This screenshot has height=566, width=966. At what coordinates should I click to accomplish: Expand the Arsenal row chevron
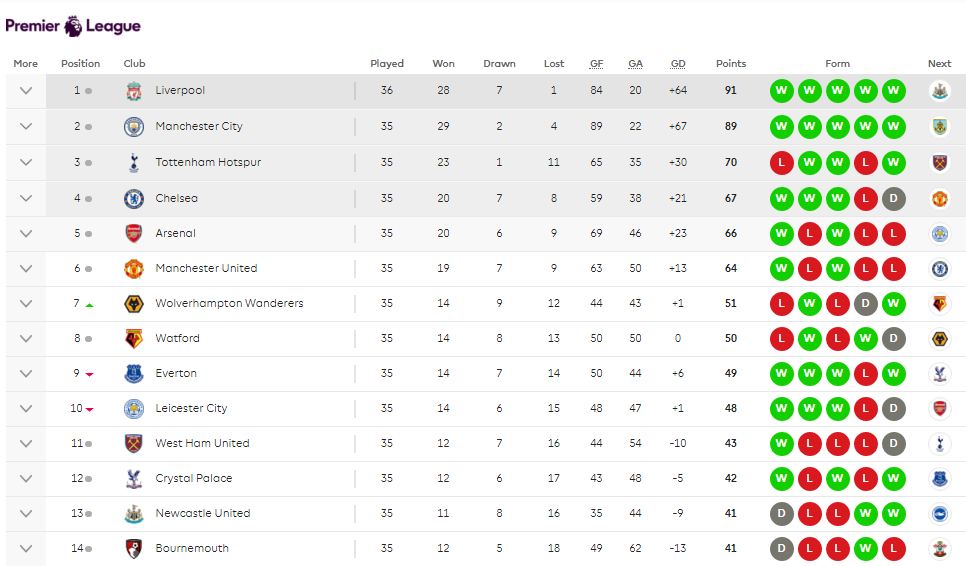coord(26,233)
